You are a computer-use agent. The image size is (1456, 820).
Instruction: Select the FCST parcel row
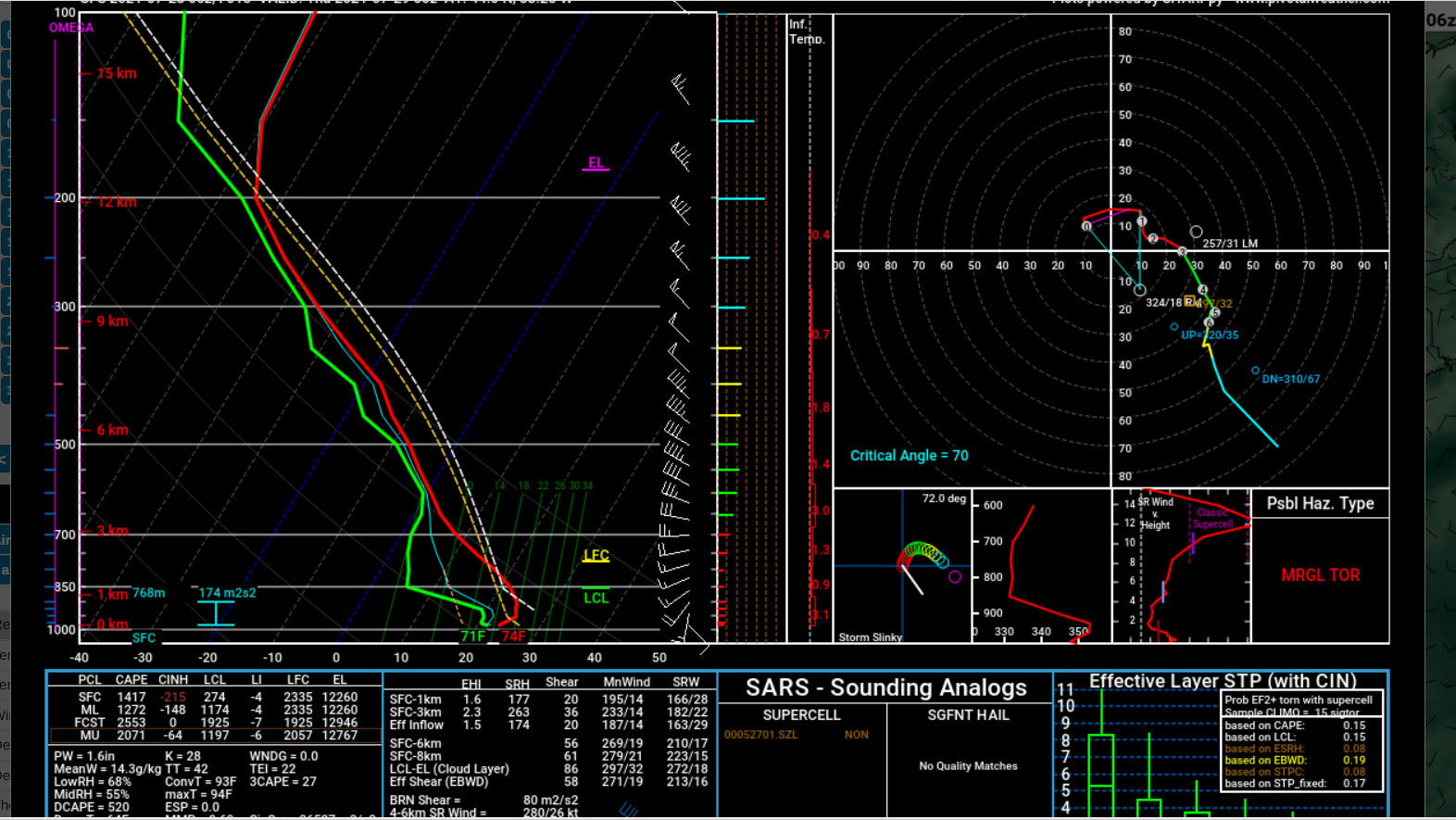214,722
